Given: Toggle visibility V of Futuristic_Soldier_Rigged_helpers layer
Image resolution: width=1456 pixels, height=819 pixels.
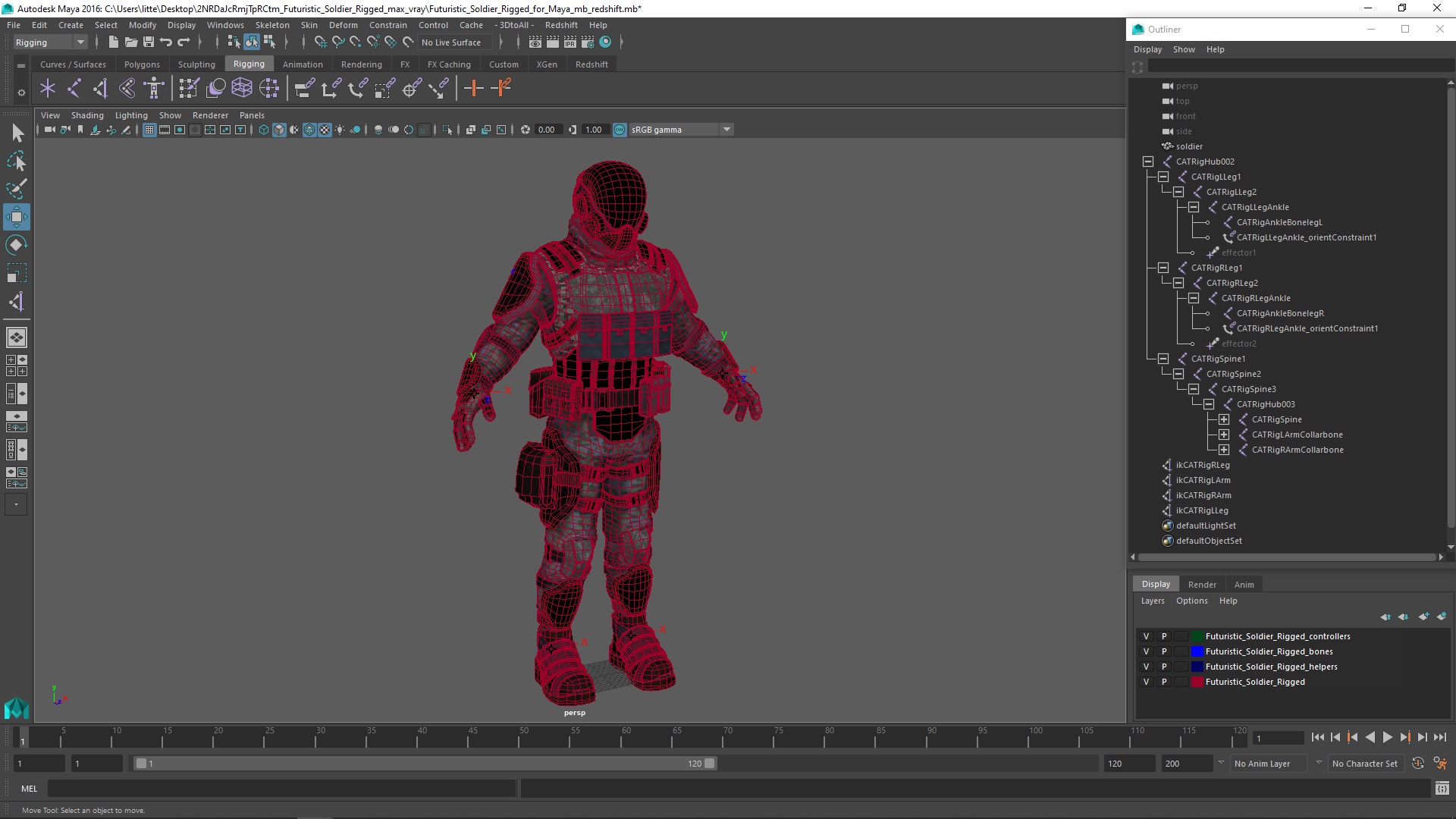Looking at the screenshot, I should [1146, 667].
